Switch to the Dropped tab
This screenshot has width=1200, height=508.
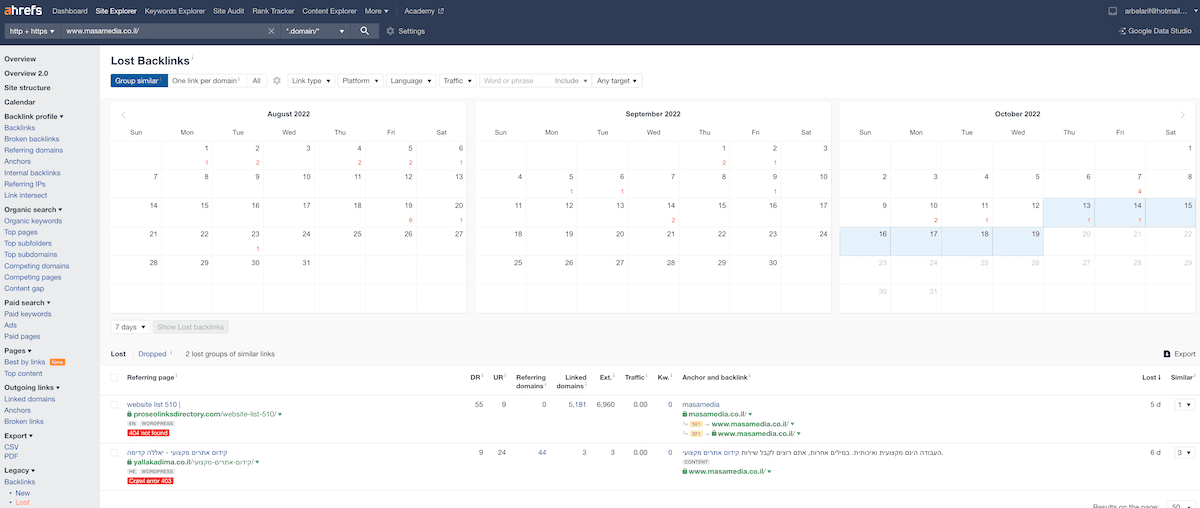pyautogui.click(x=152, y=354)
